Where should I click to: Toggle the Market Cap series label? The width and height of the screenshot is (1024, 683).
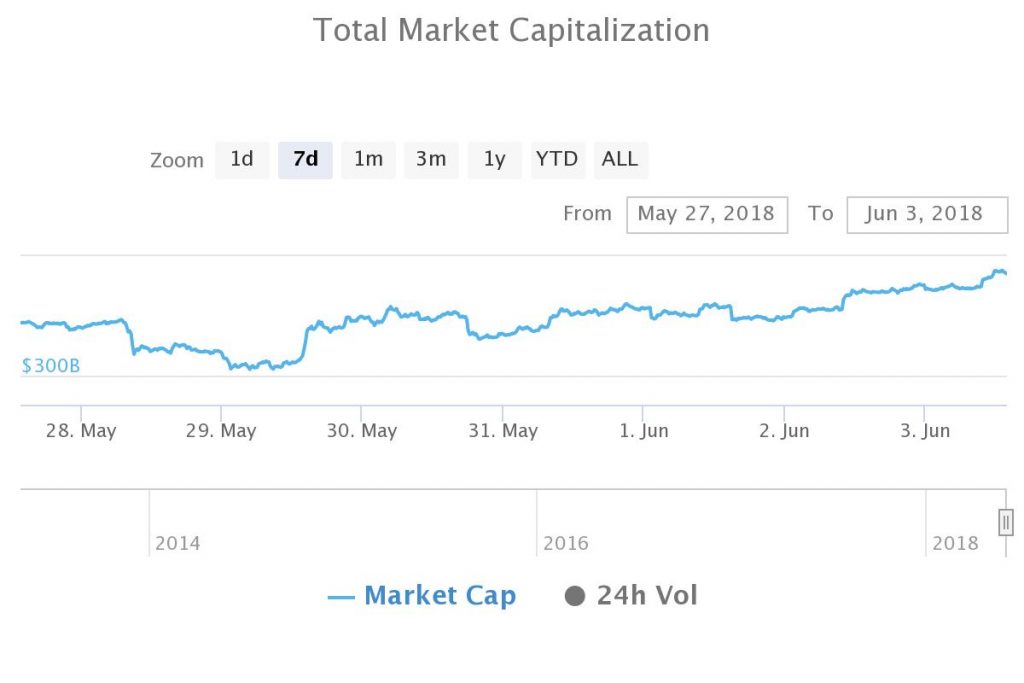(x=440, y=596)
